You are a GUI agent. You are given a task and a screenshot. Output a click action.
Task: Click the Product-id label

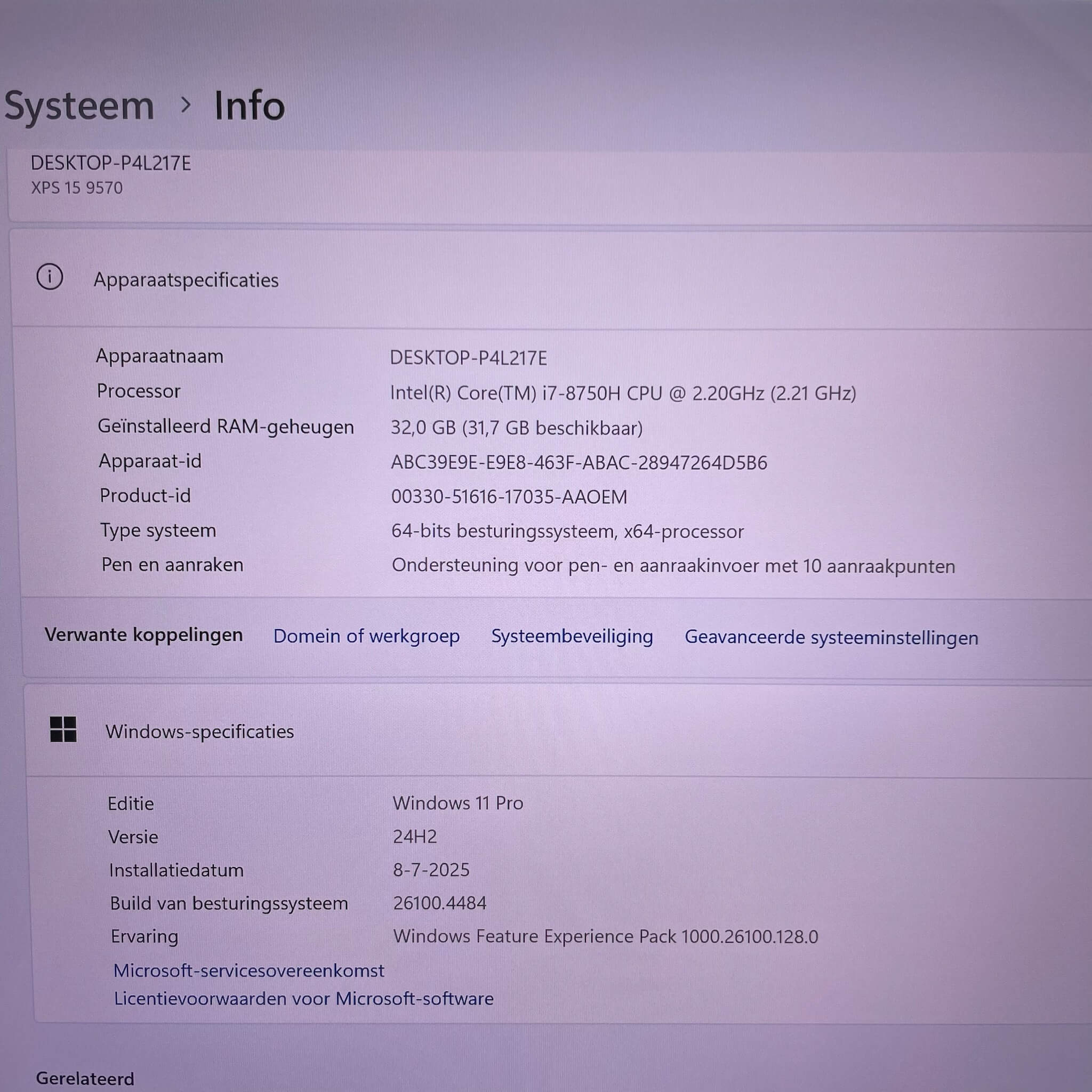click(x=145, y=496)
